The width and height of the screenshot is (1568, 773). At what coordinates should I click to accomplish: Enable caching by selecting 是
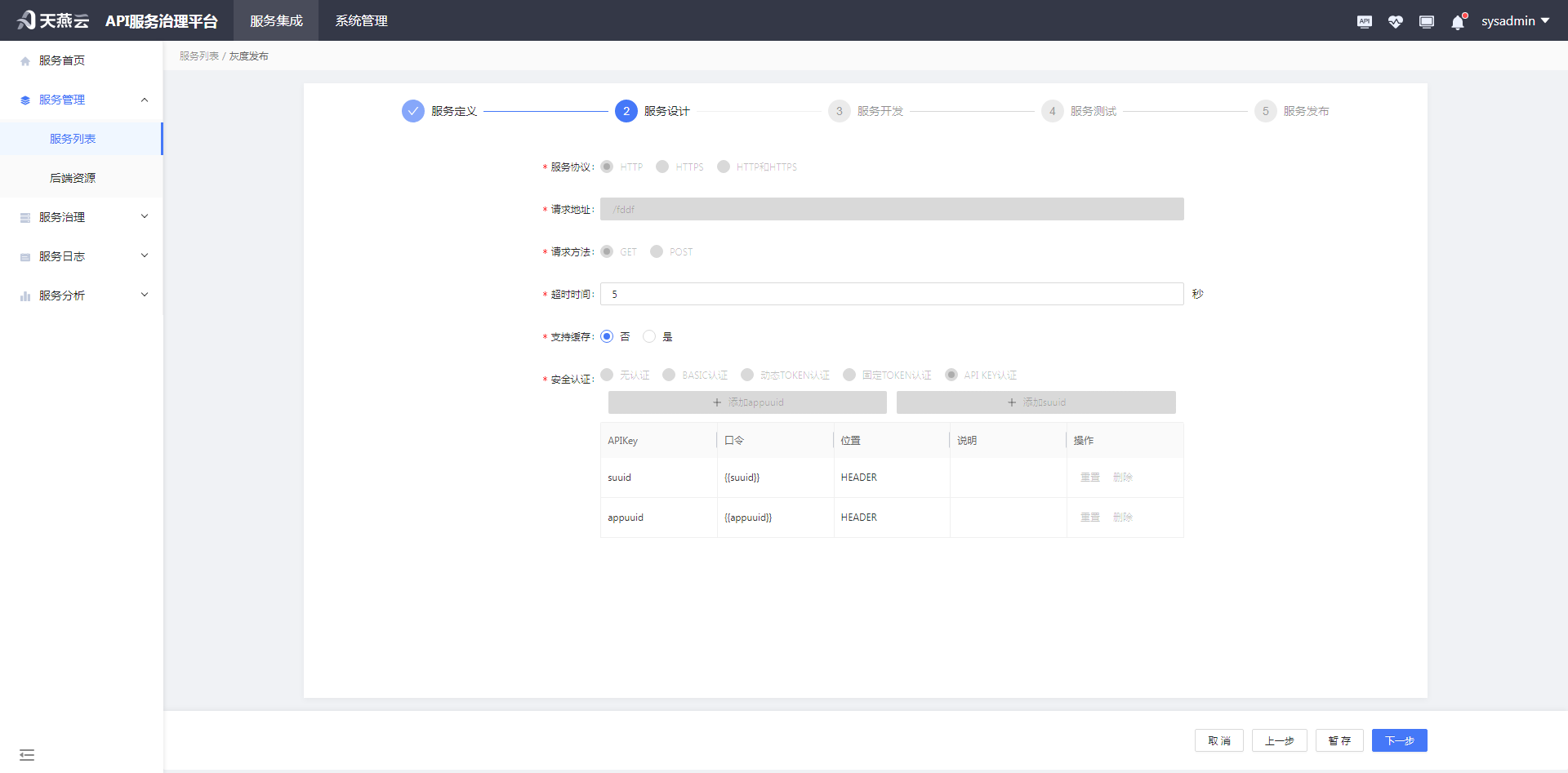tap(649, 335)
